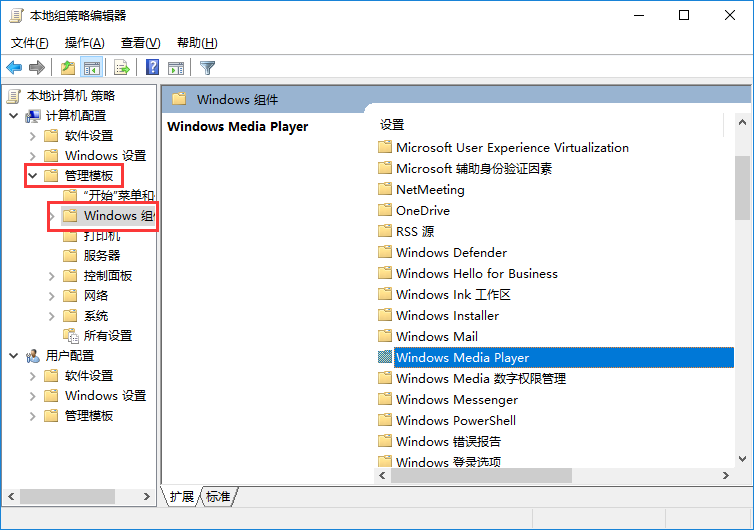
Task: Toggle the show/hide console tree icon
Action: coord(92,68)
